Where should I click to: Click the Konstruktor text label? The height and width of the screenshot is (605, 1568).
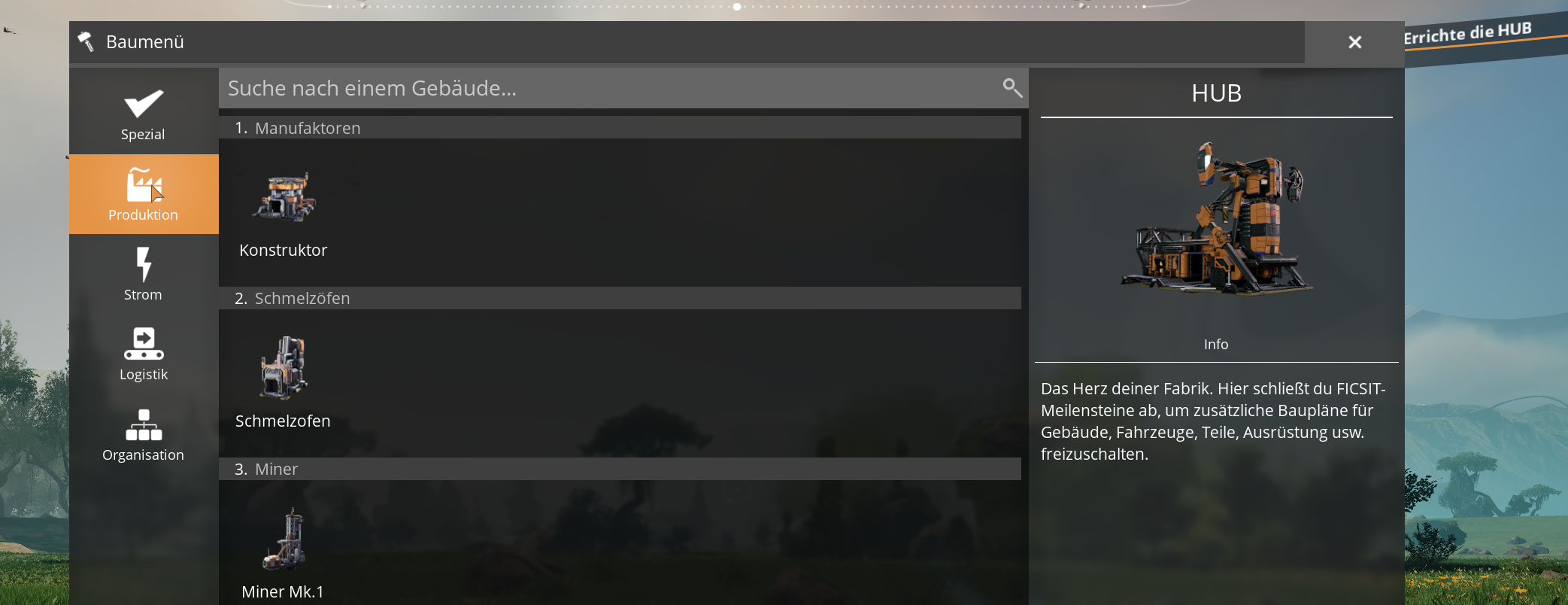click(x=284, y=251)
